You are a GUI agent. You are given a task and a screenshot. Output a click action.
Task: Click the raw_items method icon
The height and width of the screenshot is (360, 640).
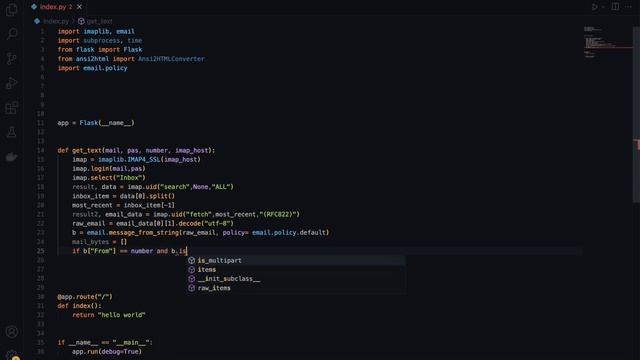191,288
